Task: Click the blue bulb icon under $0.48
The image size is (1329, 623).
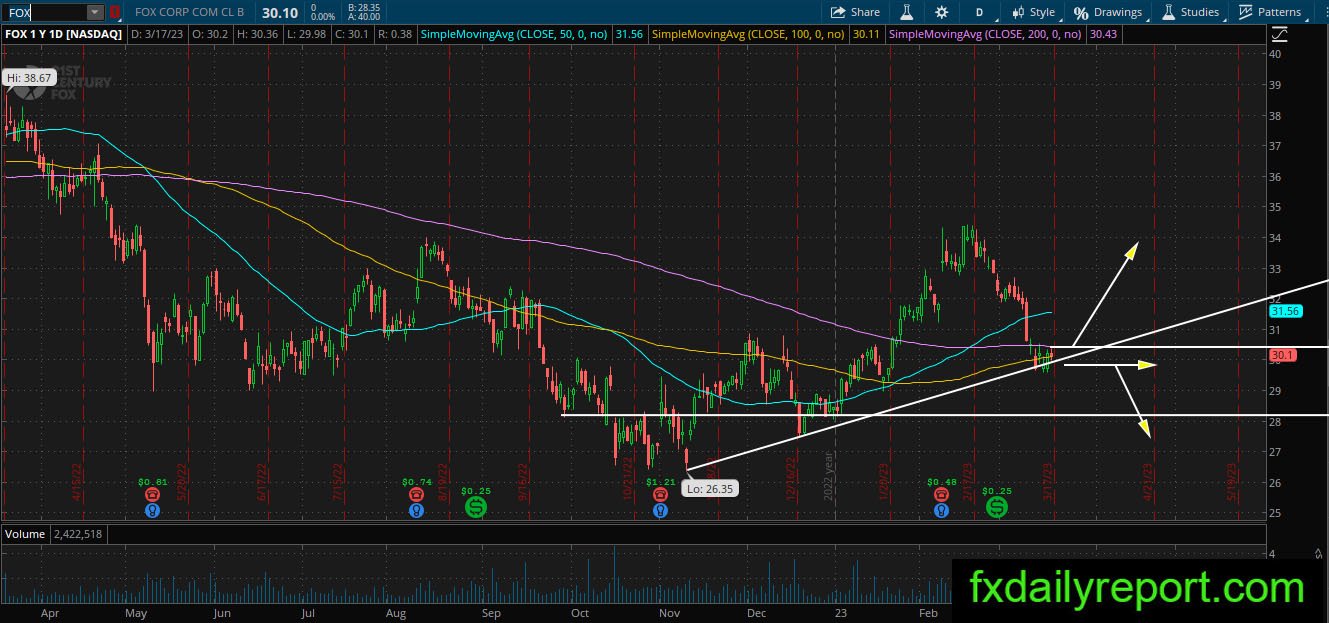Action: pyautogui.click(x=940, y=510)
